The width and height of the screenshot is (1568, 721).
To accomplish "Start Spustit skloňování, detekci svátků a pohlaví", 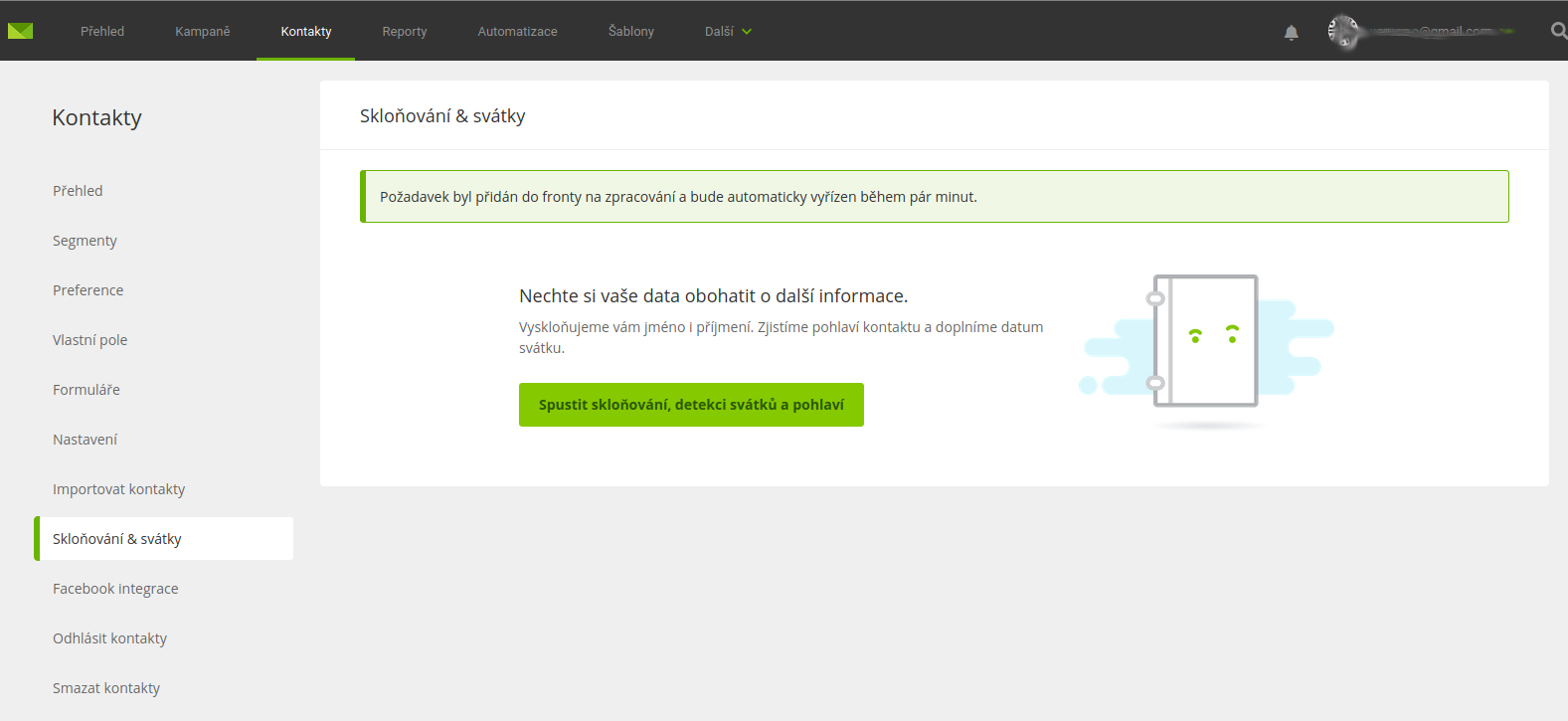I will pyautogui.click(x=691, y=405).
